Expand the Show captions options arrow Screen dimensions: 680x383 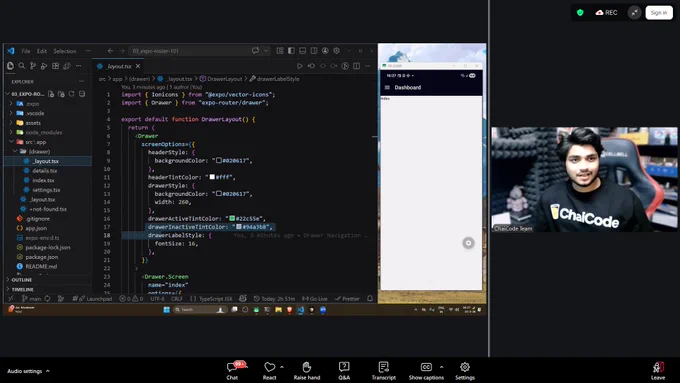point(441,367)
